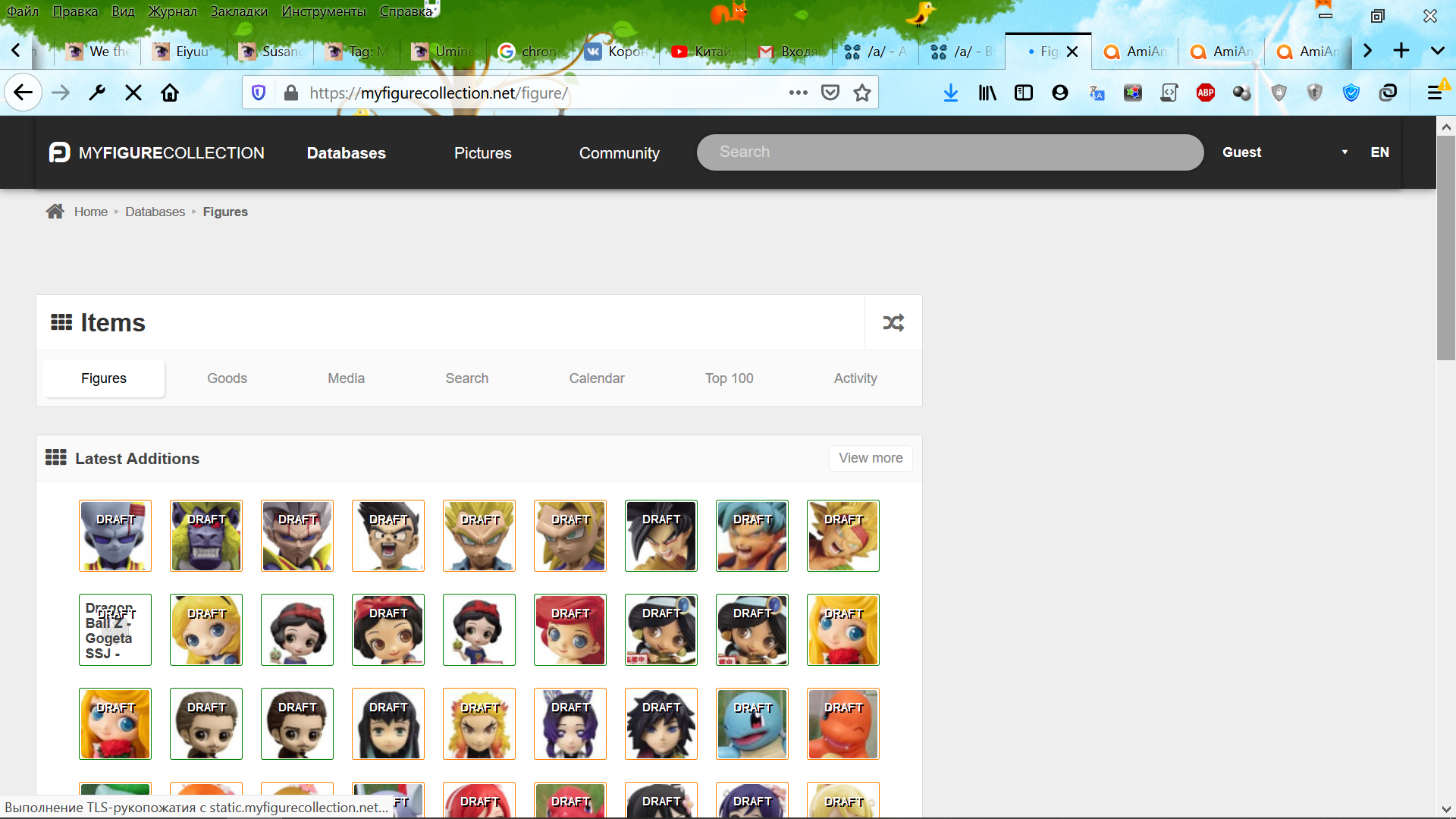Open the Databases breadcrumb link

click(155, 212)
